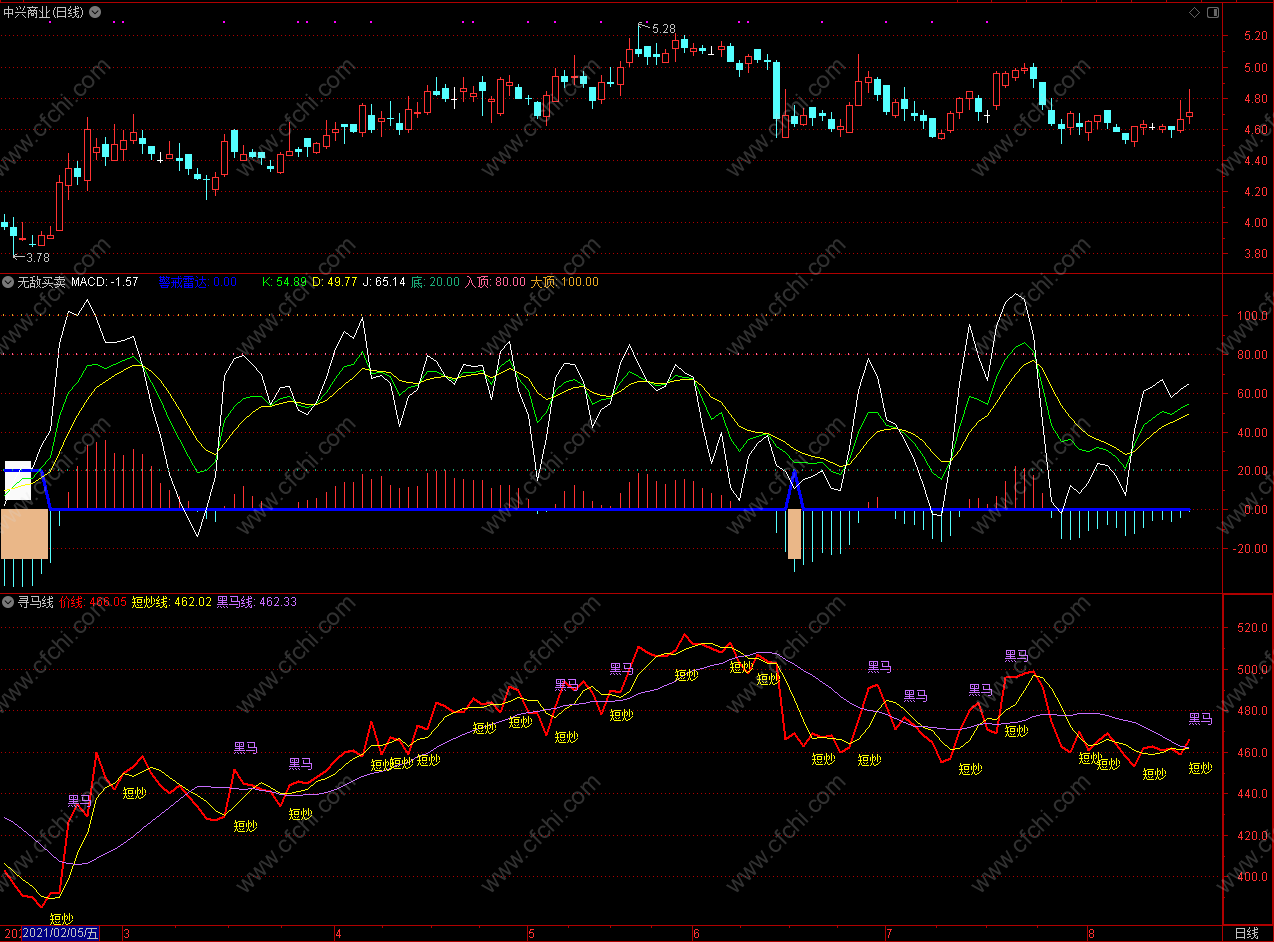Click the 中兴商业(日线) chart title
Image resolution: width=1274 pixels, height=942 pixels.
click(45, 12)
